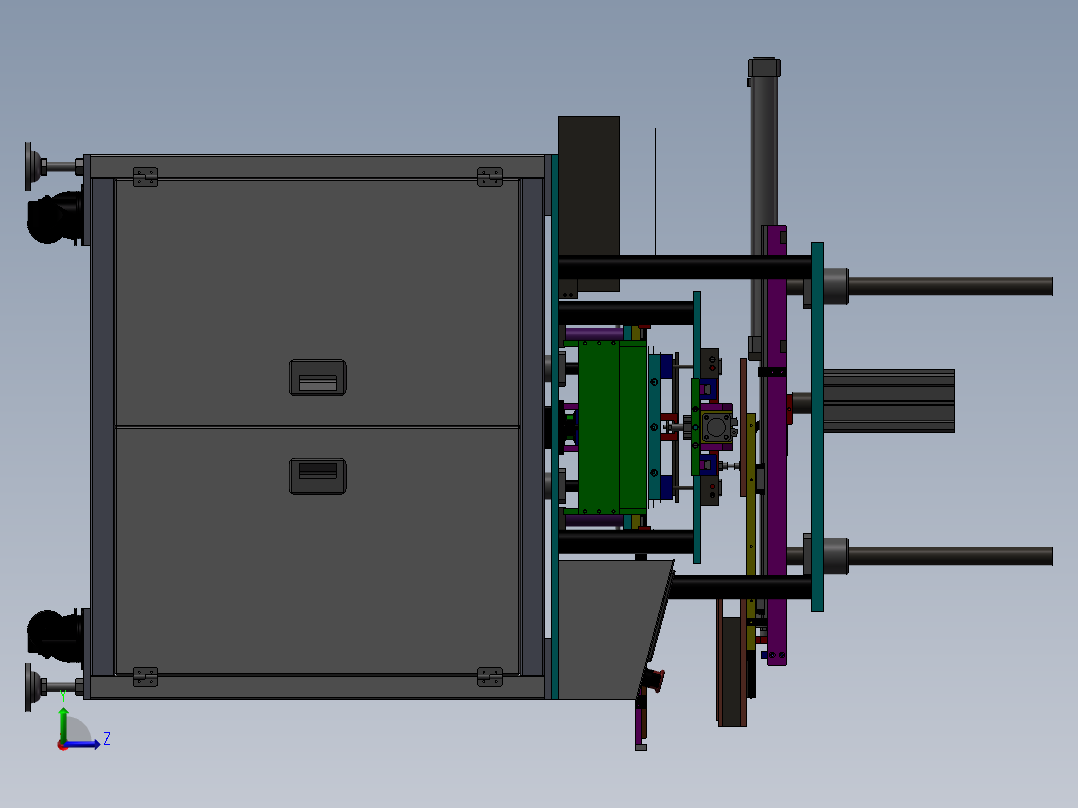This screenshot has width=1078, height=808.
Task: Select the dark control box above the guide rods
Action: [x=589, y=204]
